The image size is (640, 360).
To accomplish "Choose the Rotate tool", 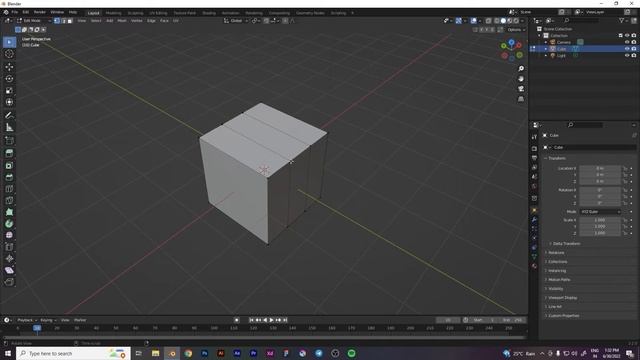I will pos(9,78).
